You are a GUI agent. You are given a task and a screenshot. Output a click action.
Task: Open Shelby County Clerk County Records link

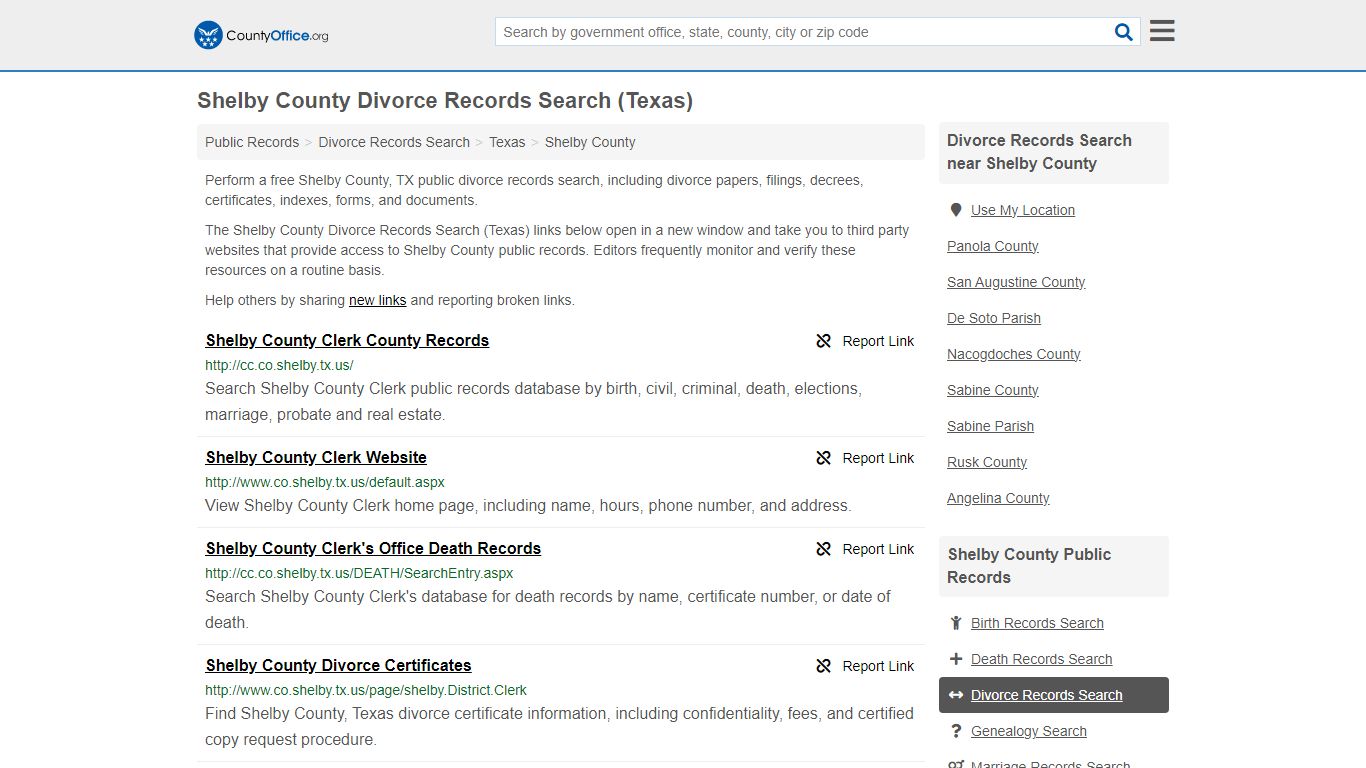(x=347, y=340)
